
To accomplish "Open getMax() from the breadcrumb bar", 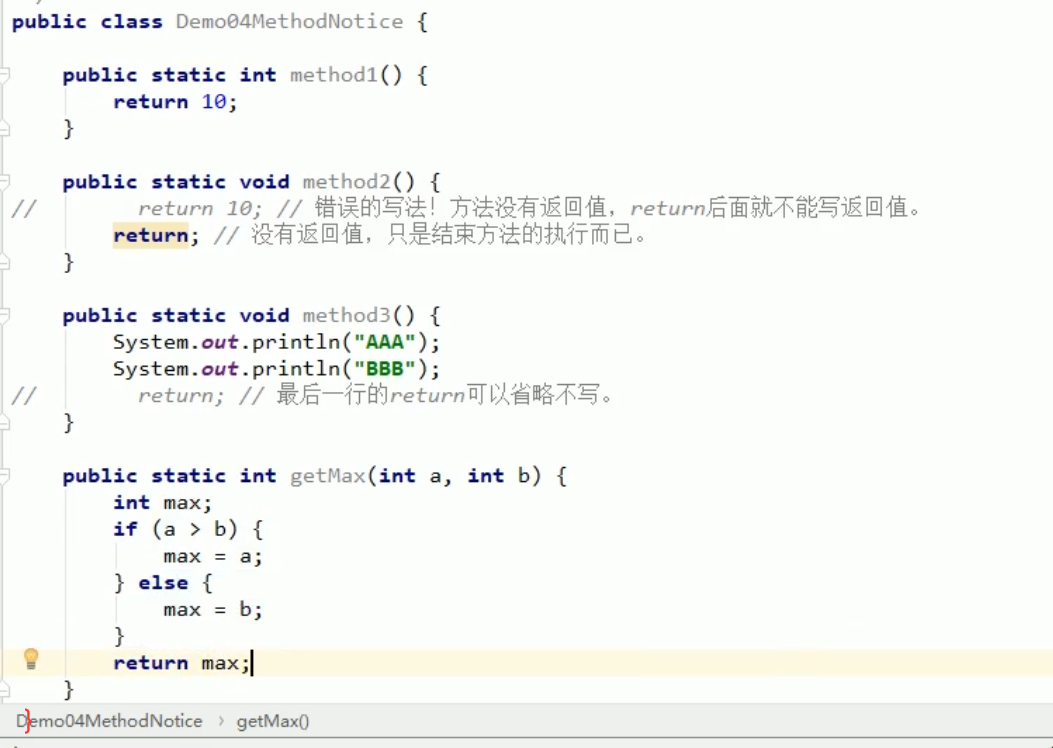I will pos(273,720).
